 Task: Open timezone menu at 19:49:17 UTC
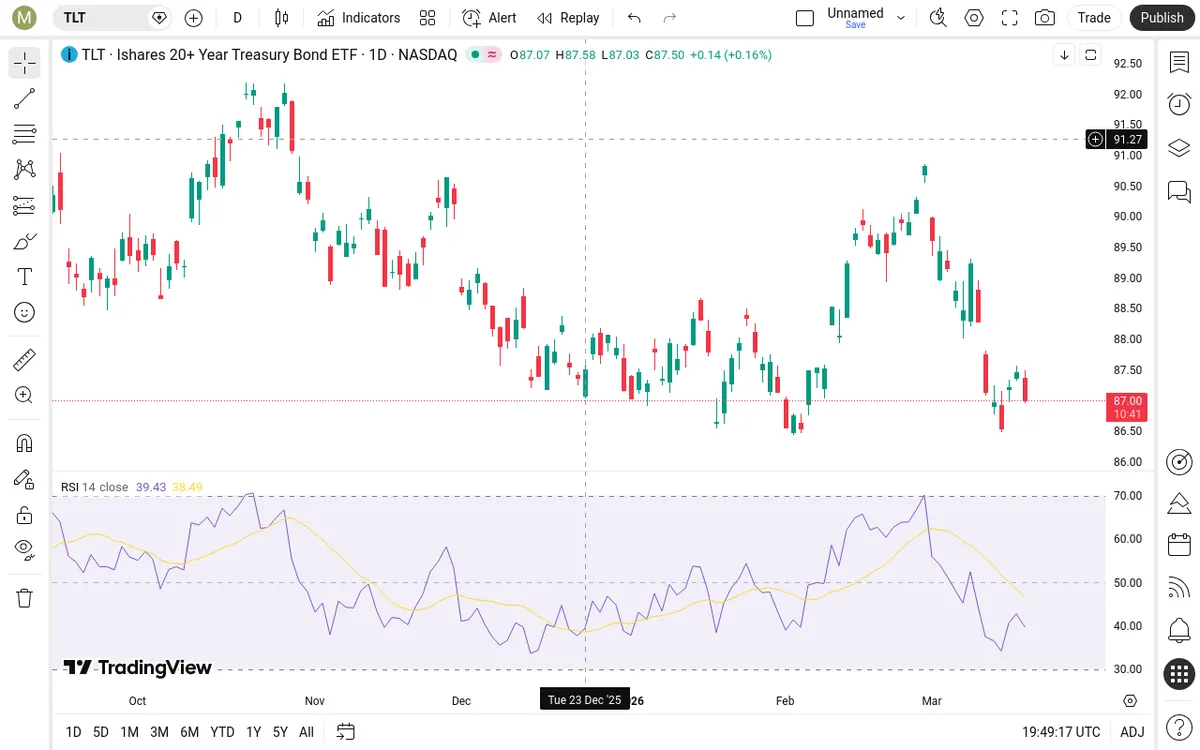click(1062, 732)
